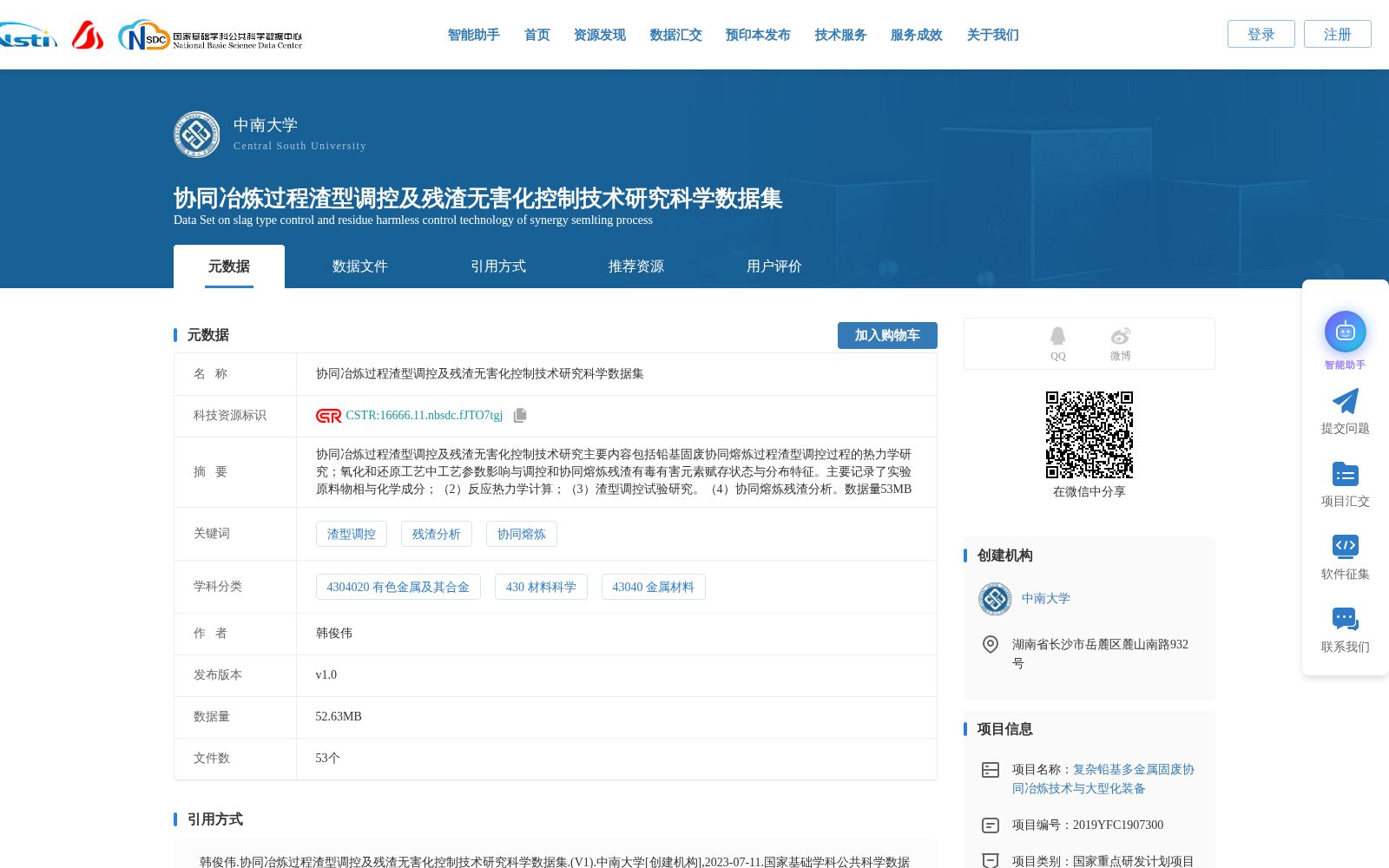Click the WeChat share QR code
This screenshot has width=1389, height=868.
click(x=1089, y=435)
